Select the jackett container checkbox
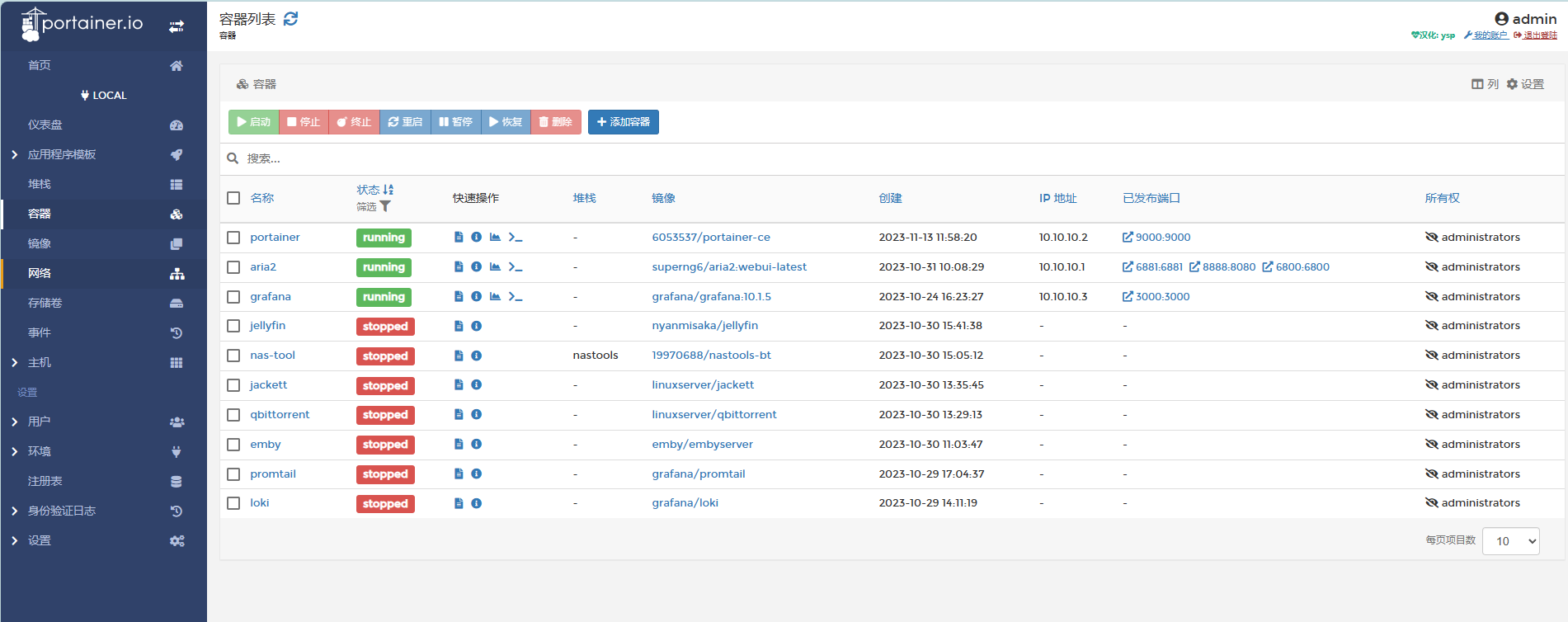The height and width of the screenshot is (622, 1568). 233,385
